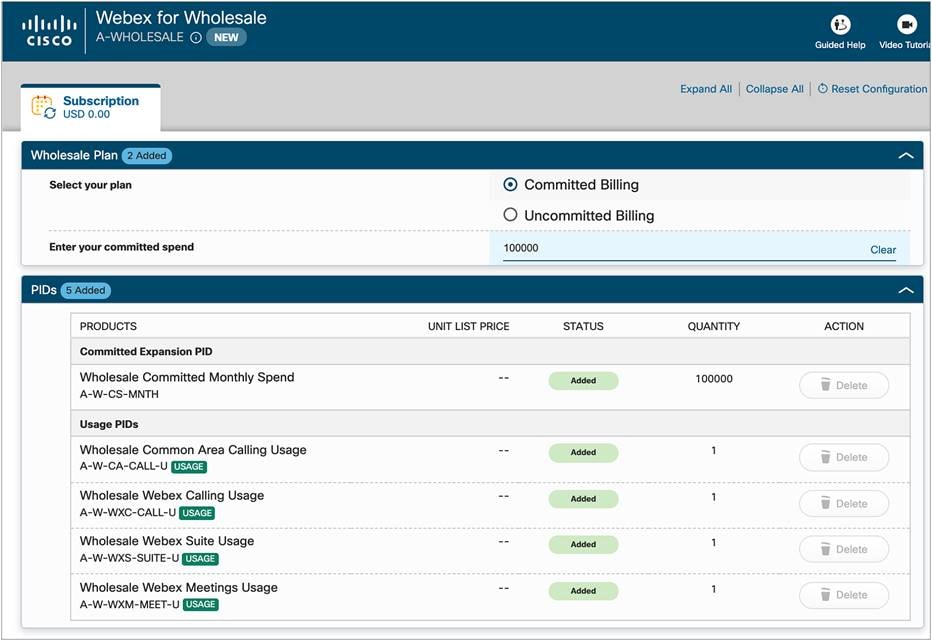Click trash icon for Common Area Calling Usage
932x641 pixels.
pos(826,457)
